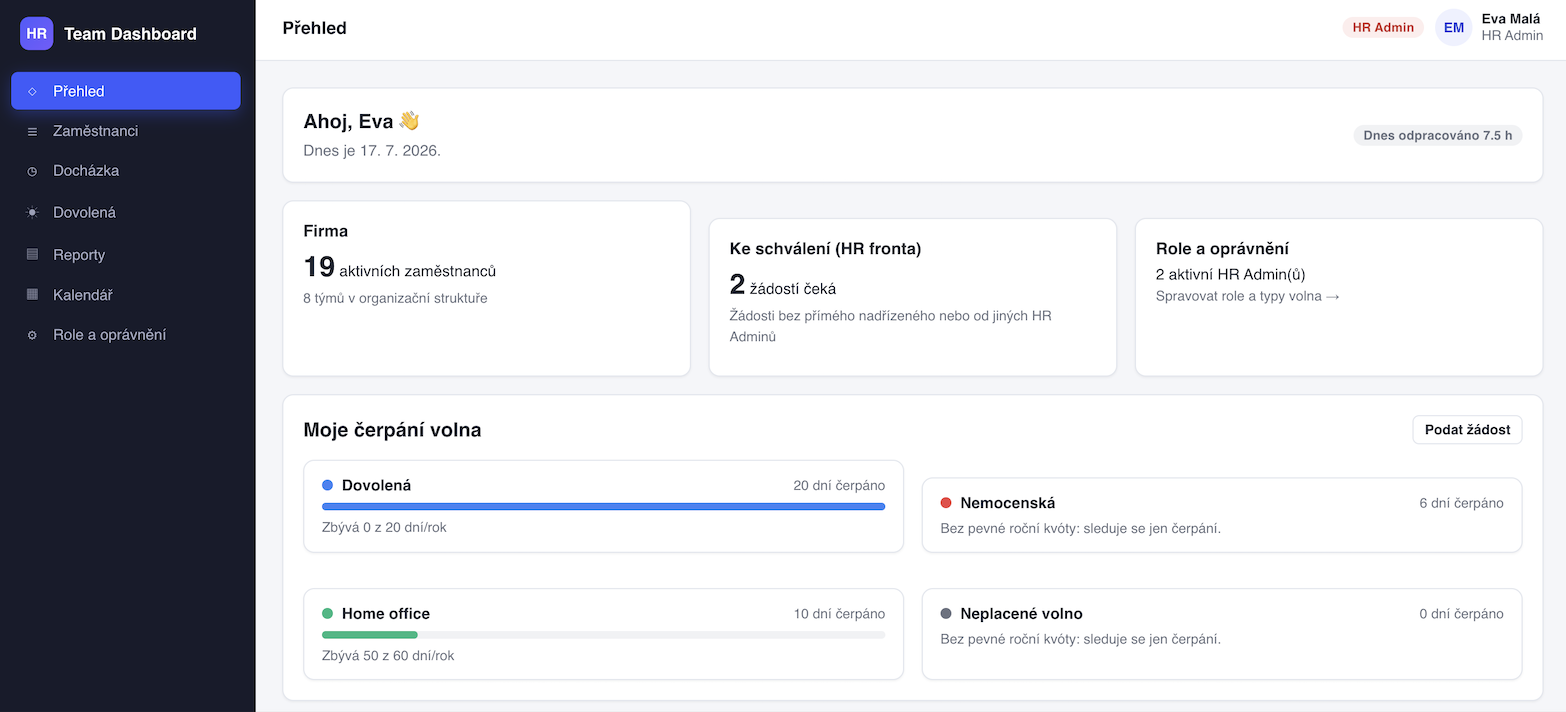Click the blue Dovolená progress bar
Screen dimensions: 1566x712
point(603,507)
